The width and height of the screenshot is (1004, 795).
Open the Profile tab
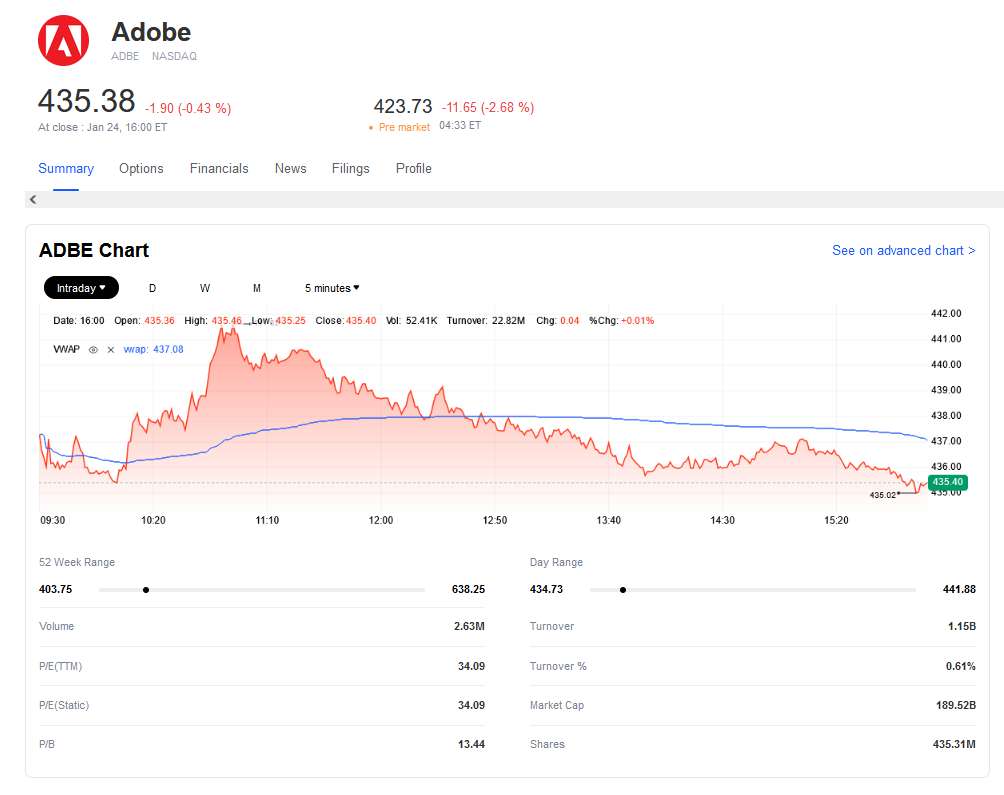coord(413,169)
